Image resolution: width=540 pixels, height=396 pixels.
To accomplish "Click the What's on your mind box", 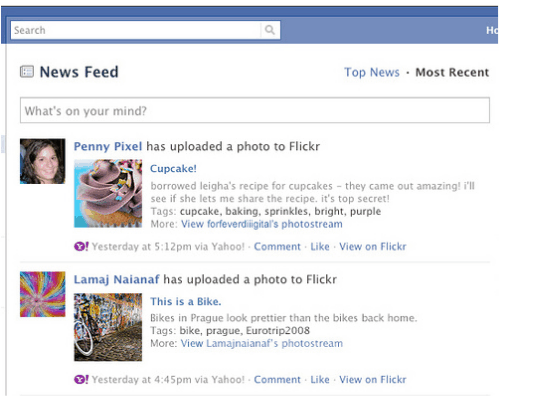I will pyautogui.click(x=255, y=111).
